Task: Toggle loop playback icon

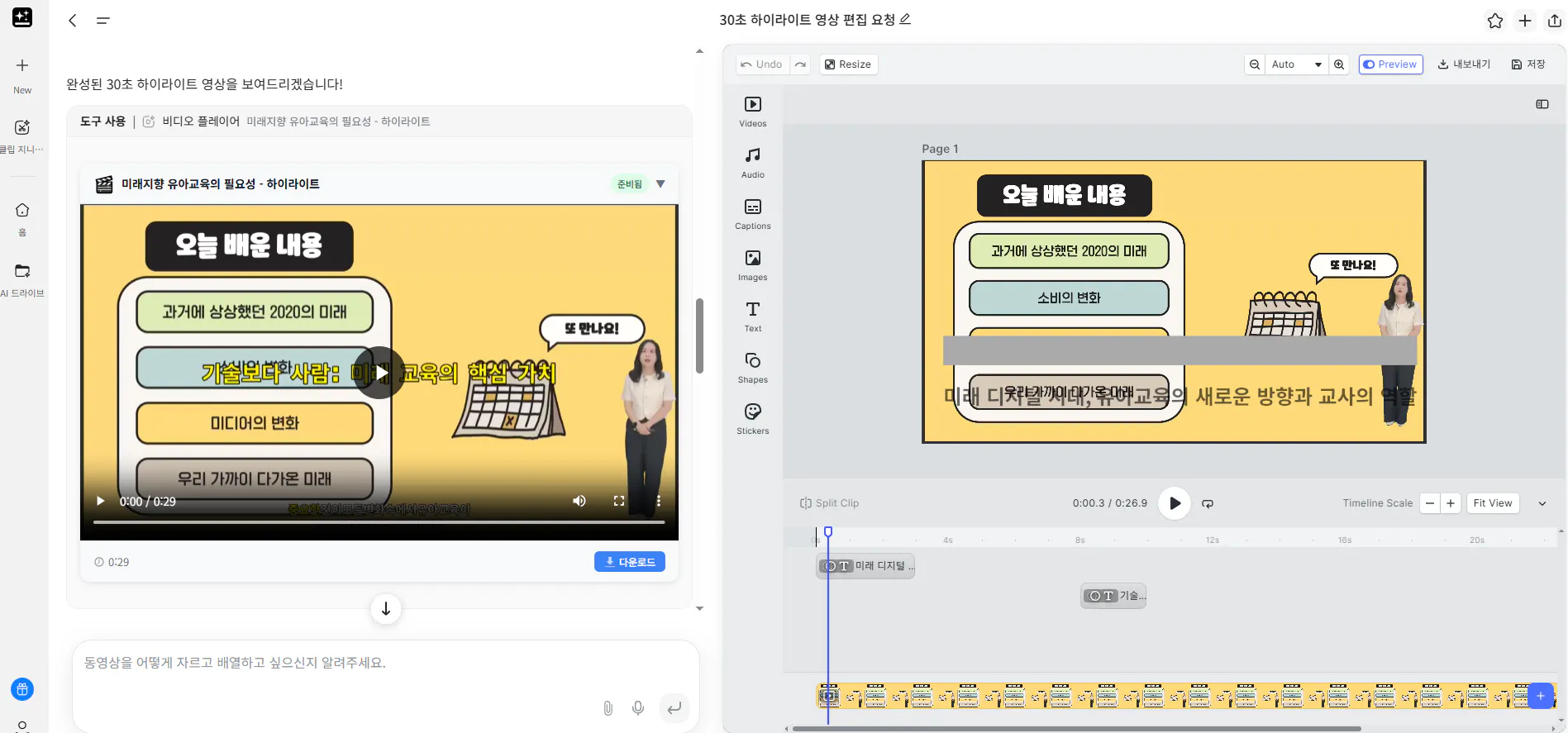Action: pyautogui.click(x=1208, y=503)
